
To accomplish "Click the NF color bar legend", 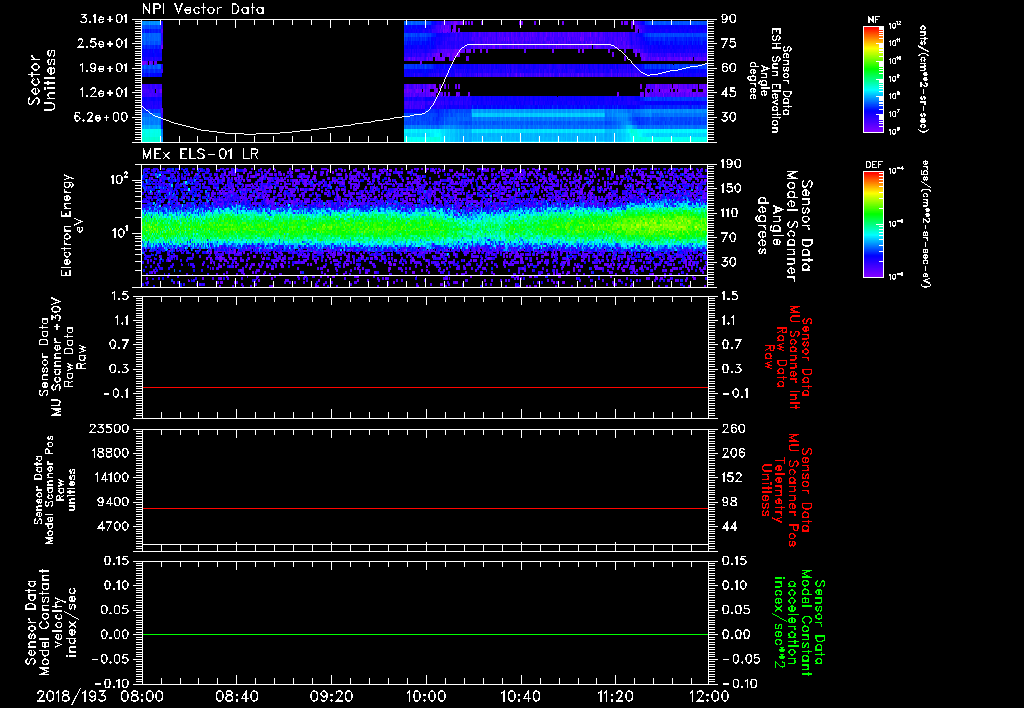I will pos(873,78).
